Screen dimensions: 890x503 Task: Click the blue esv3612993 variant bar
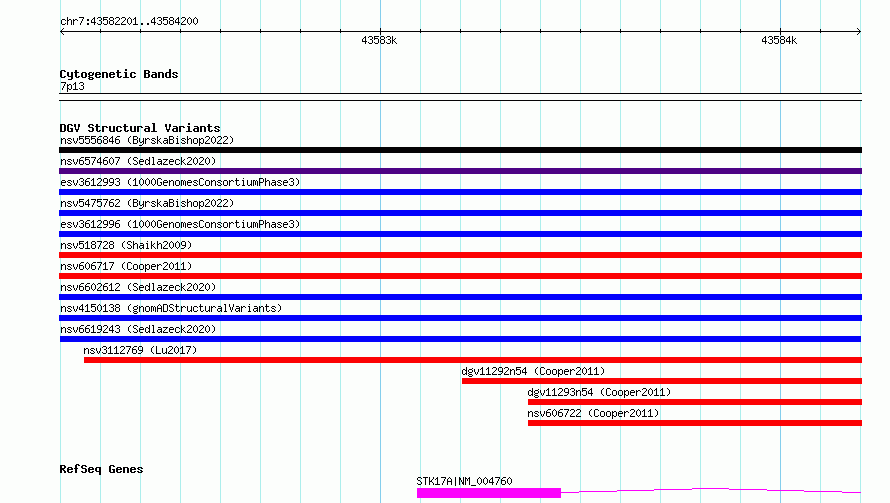pyautogui.click(x=460, y=192)
